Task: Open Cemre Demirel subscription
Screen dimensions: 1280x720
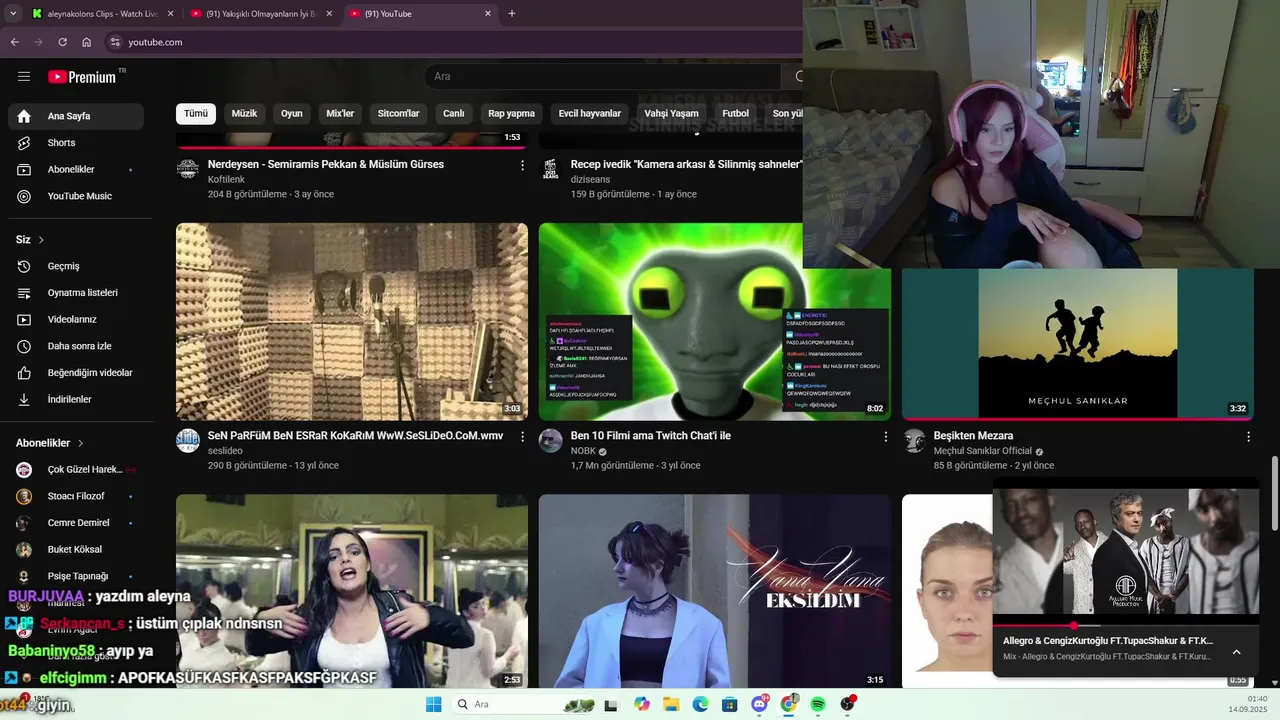Action: (x=76, y=523)
